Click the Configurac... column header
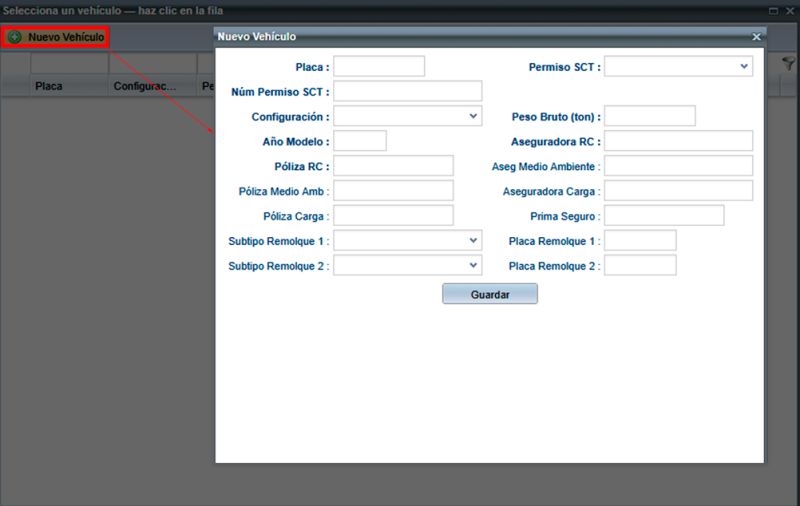This screenshot has height=506, width=800. (x=153, y=86)
